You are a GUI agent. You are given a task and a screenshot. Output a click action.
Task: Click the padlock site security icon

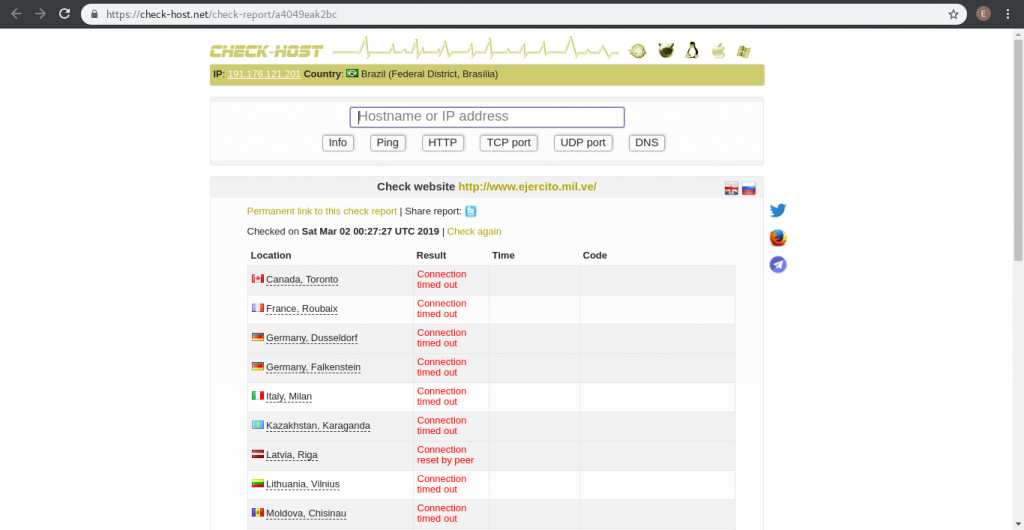[95, 14]
